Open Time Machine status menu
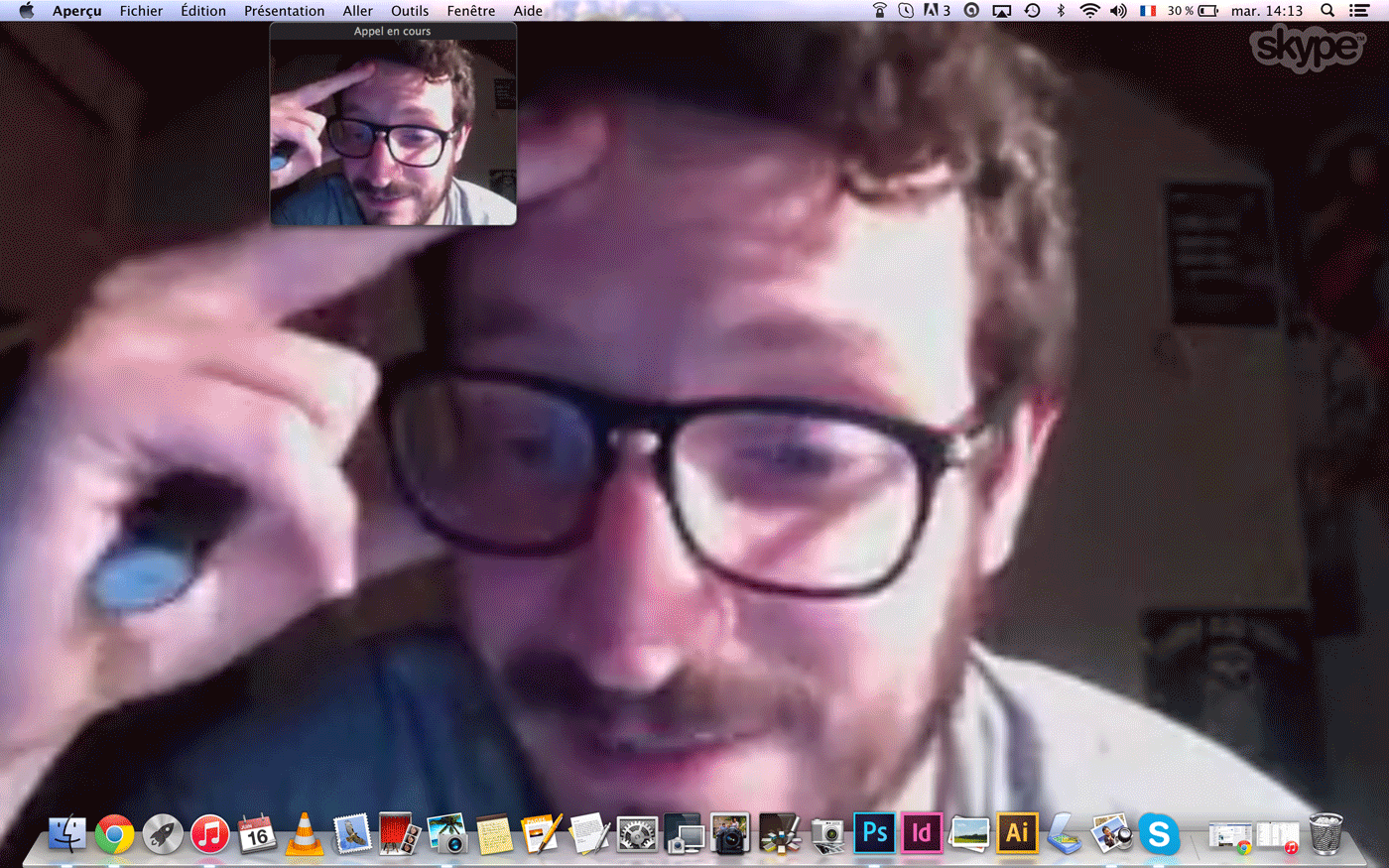Viewport: 1389px width, 868px height. tap(1032, 11)
